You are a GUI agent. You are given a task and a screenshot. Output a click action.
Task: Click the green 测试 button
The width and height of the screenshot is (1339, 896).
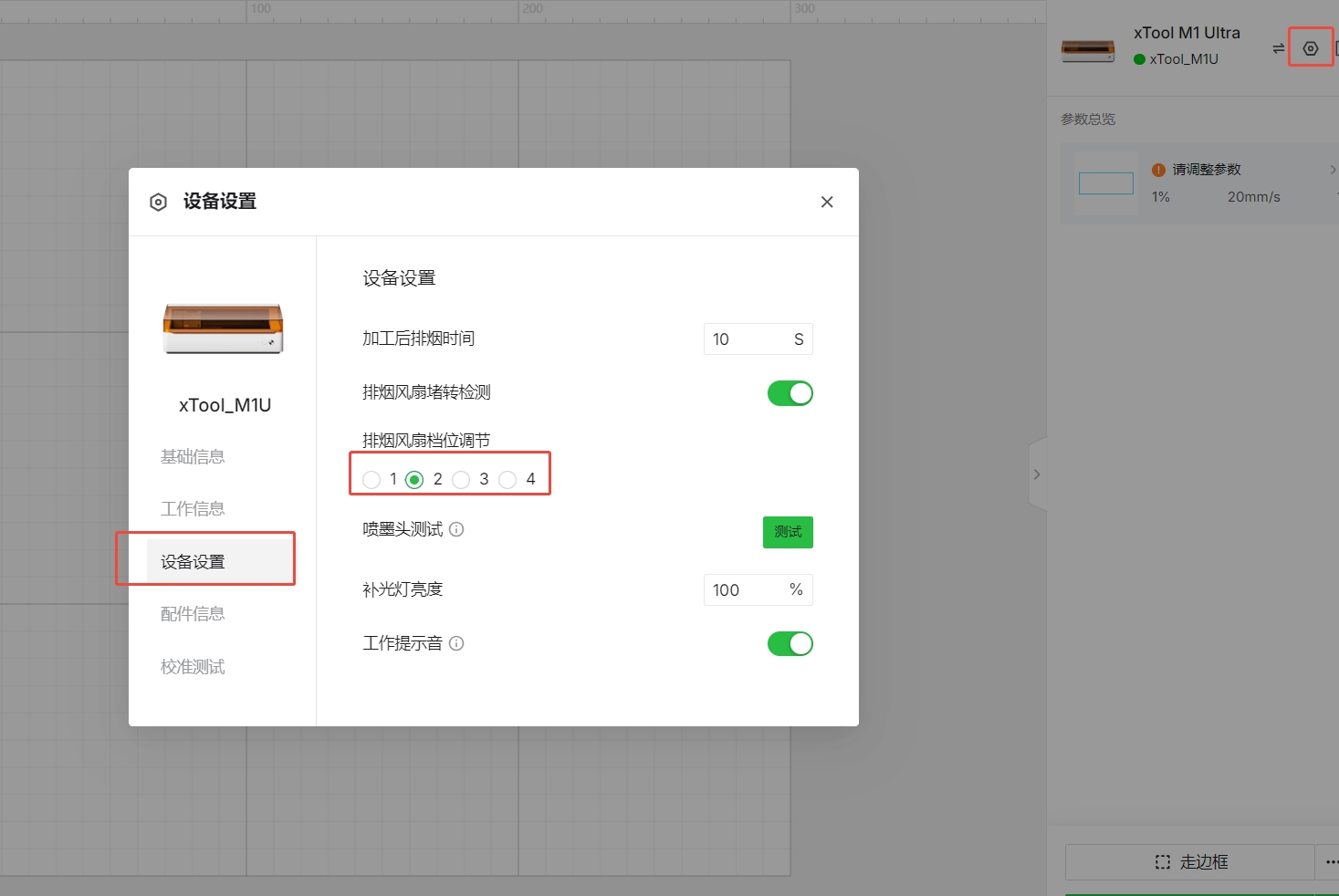[788, 532]
